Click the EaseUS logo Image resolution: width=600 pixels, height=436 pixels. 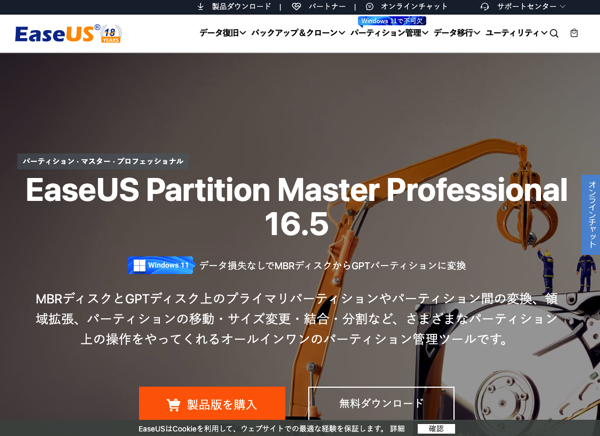pyautogui.click(x=57, y=34)
